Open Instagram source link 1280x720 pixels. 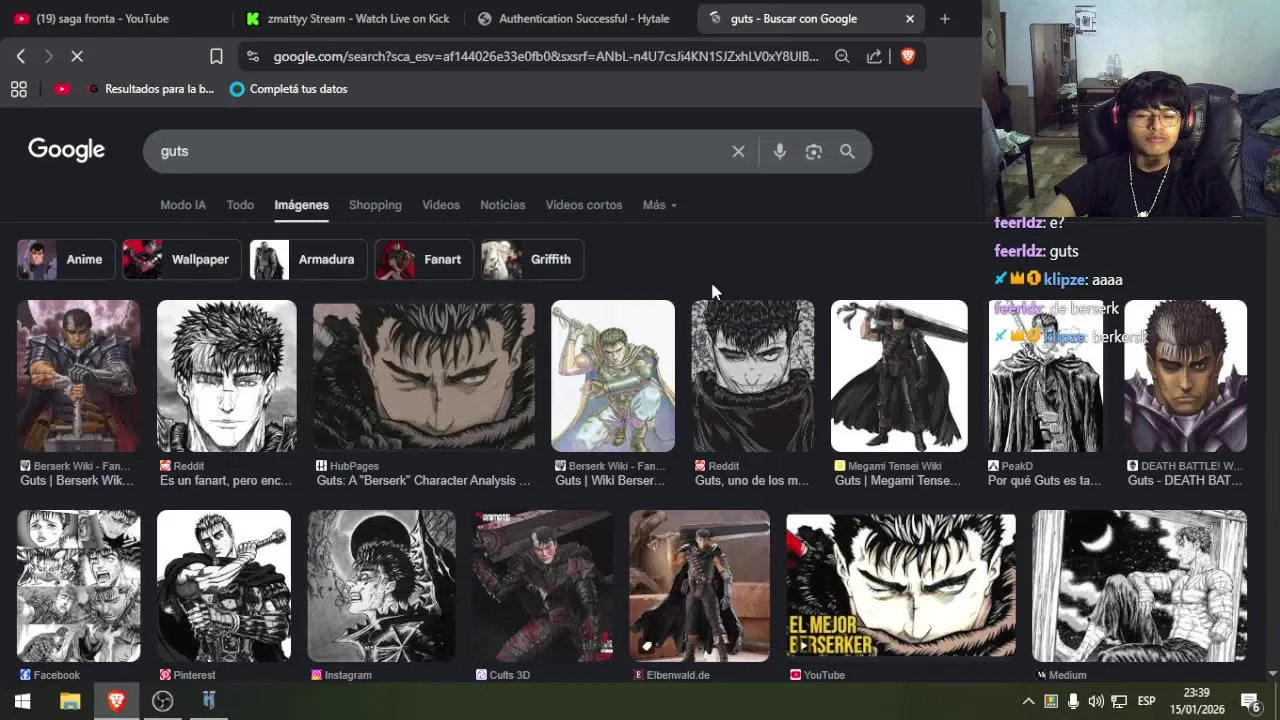342,675
